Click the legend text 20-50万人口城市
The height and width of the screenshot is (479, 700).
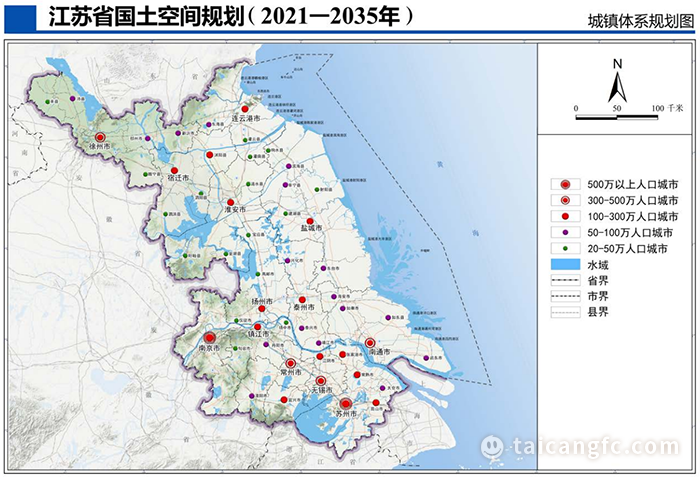pos(627,248)
